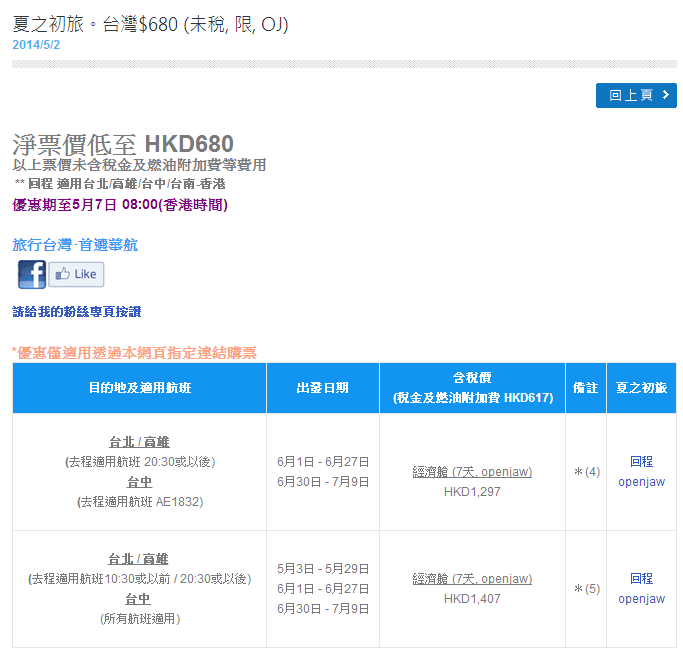Click the 請給我的粉絲專頁按讚 text link
This screenshot has width=683, height=655.
(x=77, y=312)
